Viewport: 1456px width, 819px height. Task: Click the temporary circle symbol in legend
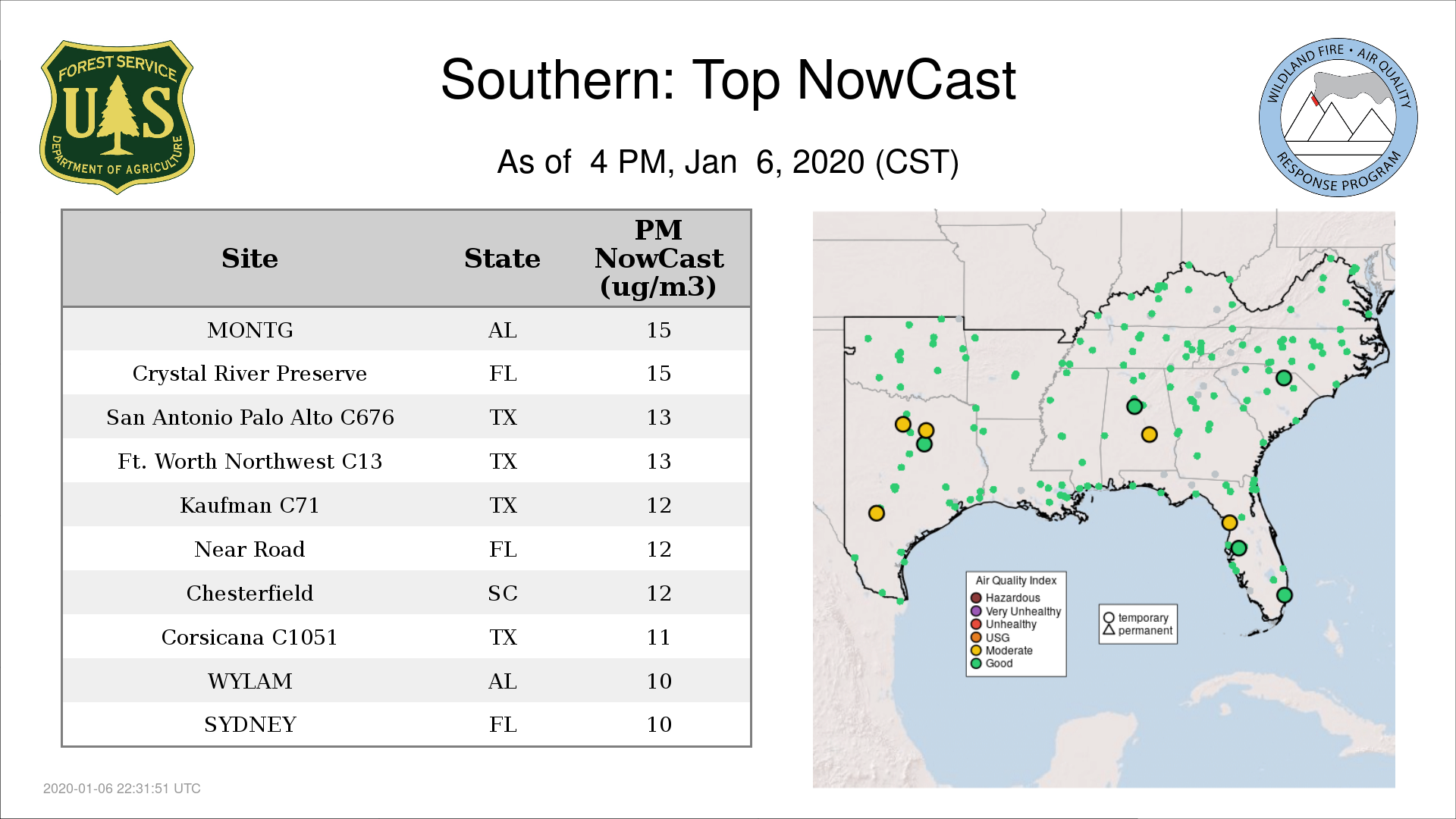point(1109,618)
